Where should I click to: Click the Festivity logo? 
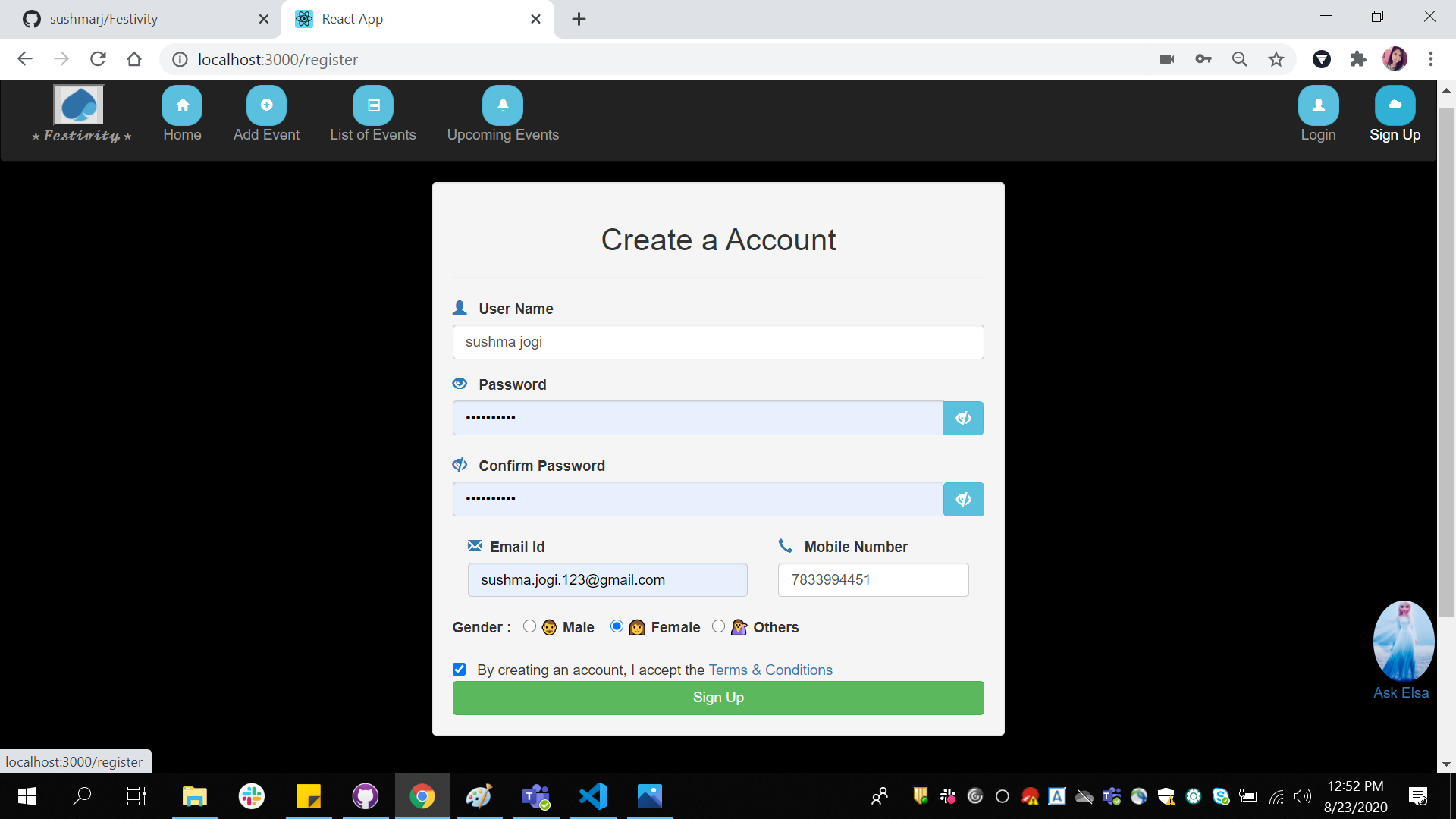tap(78, 106)
